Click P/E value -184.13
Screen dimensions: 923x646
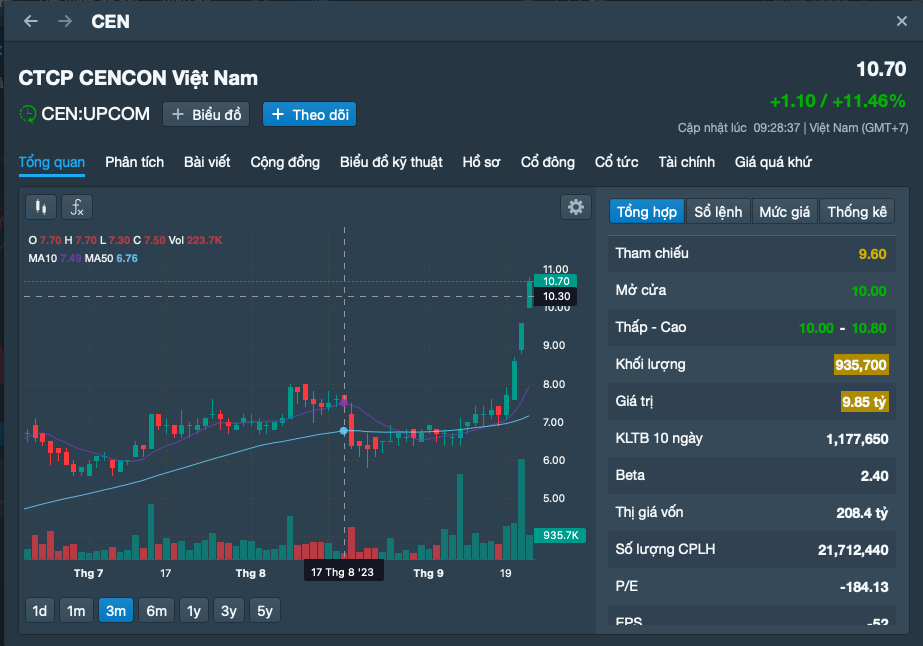point(864,587)
